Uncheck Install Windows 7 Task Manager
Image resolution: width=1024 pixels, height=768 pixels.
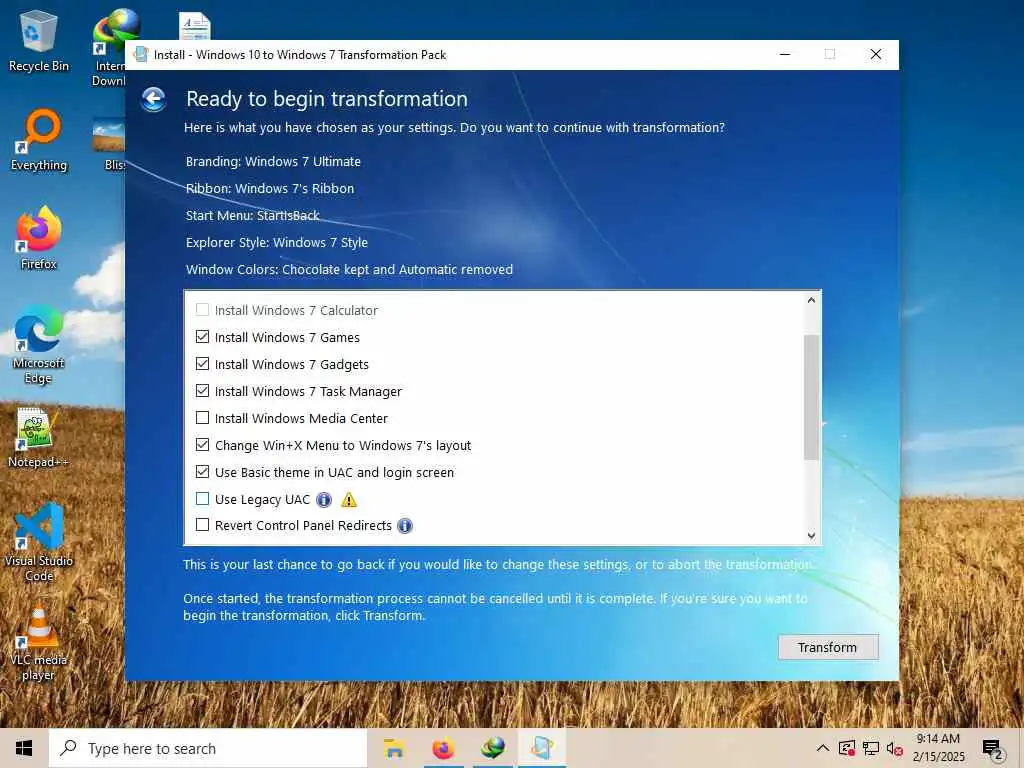point(202,391)
